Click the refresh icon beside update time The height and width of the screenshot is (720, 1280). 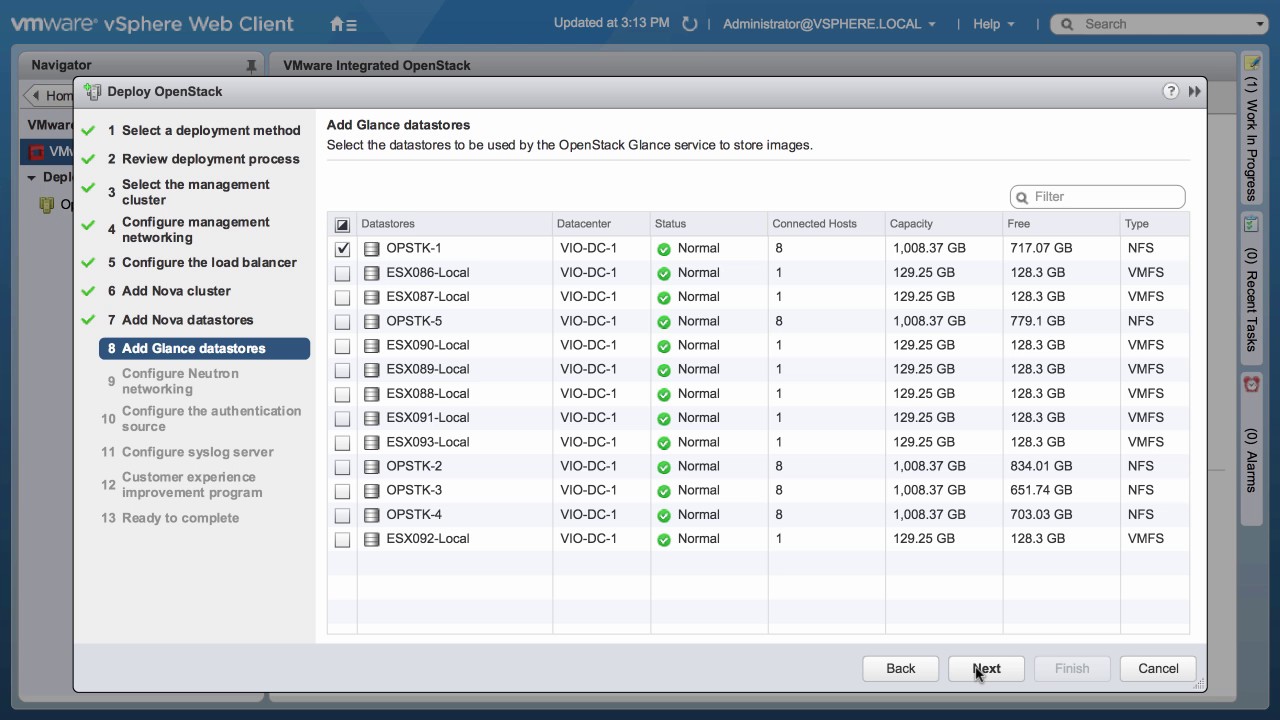click(x=689, y=23)
